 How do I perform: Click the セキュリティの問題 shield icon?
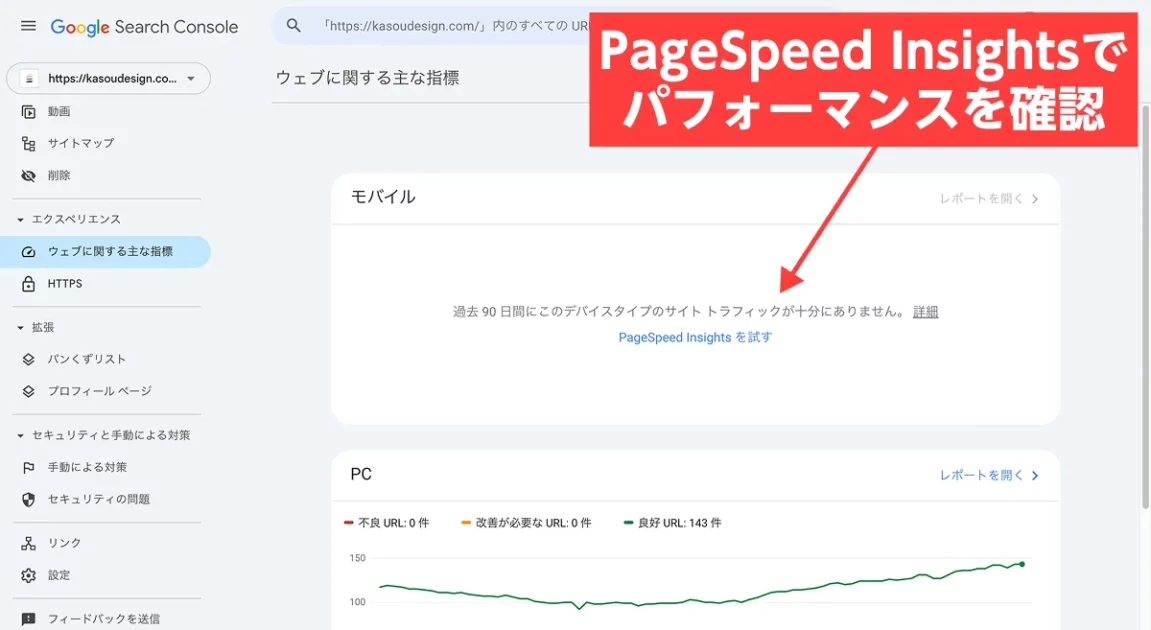[x=29, y=500]
